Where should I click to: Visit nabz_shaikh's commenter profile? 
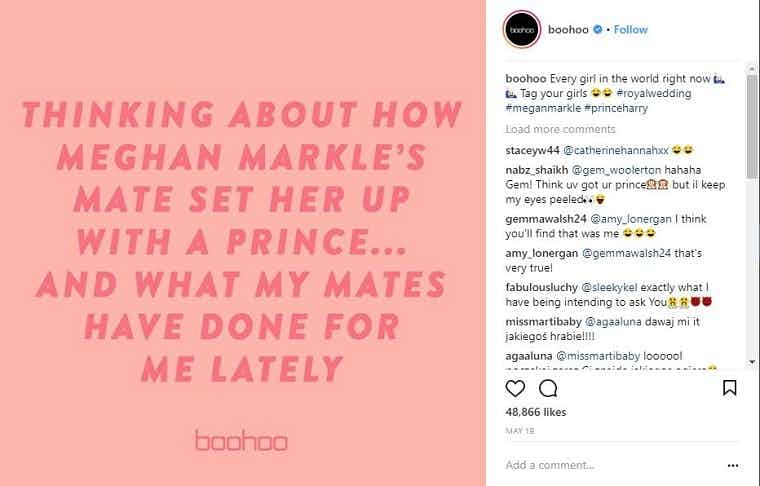click(536, 171)
